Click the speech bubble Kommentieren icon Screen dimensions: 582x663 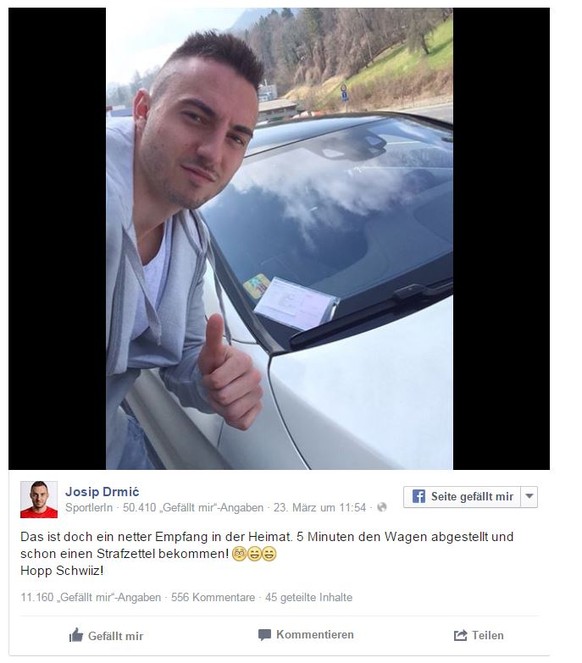point(265,635)
